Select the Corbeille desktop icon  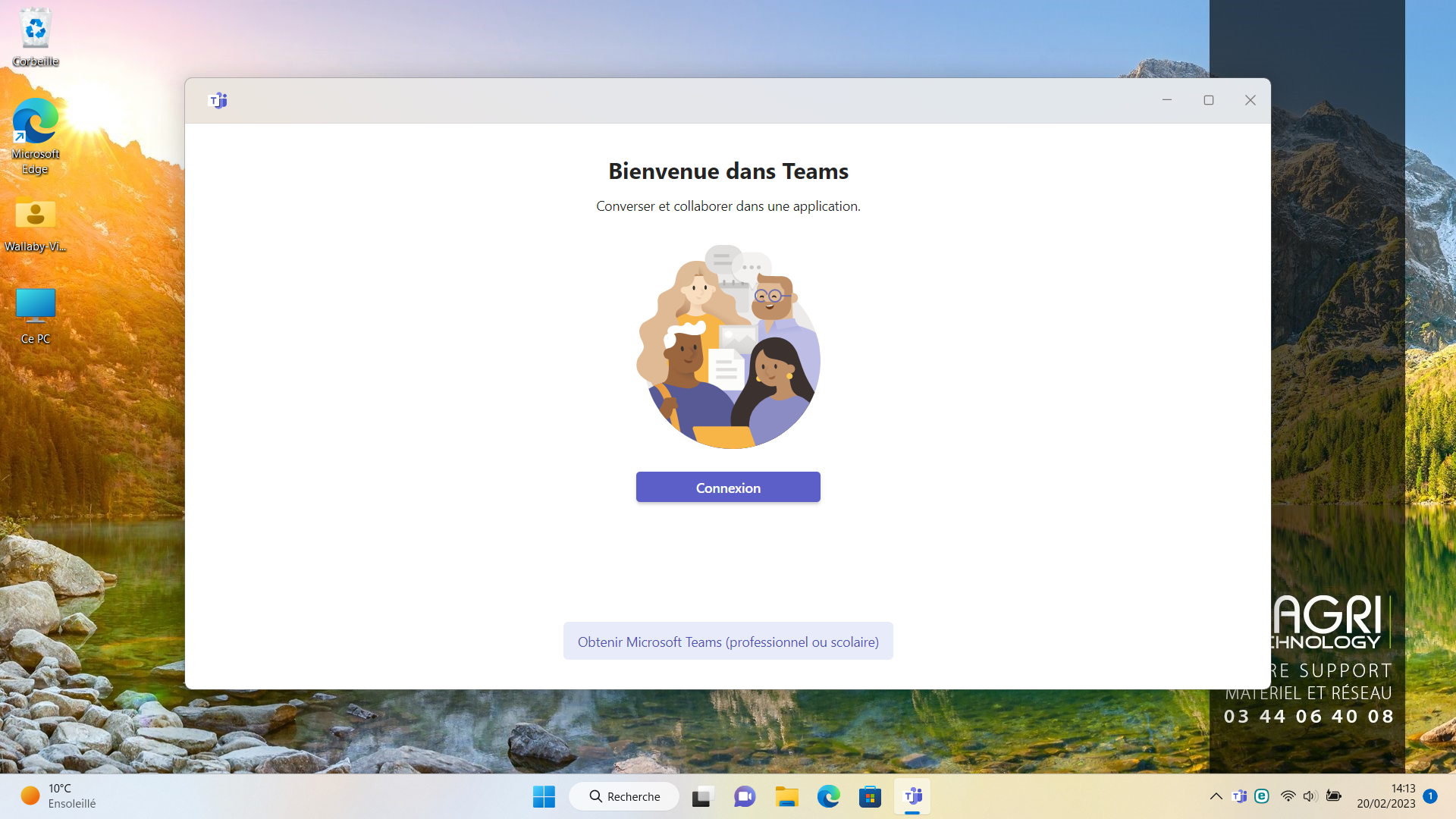tap(36, 38)
